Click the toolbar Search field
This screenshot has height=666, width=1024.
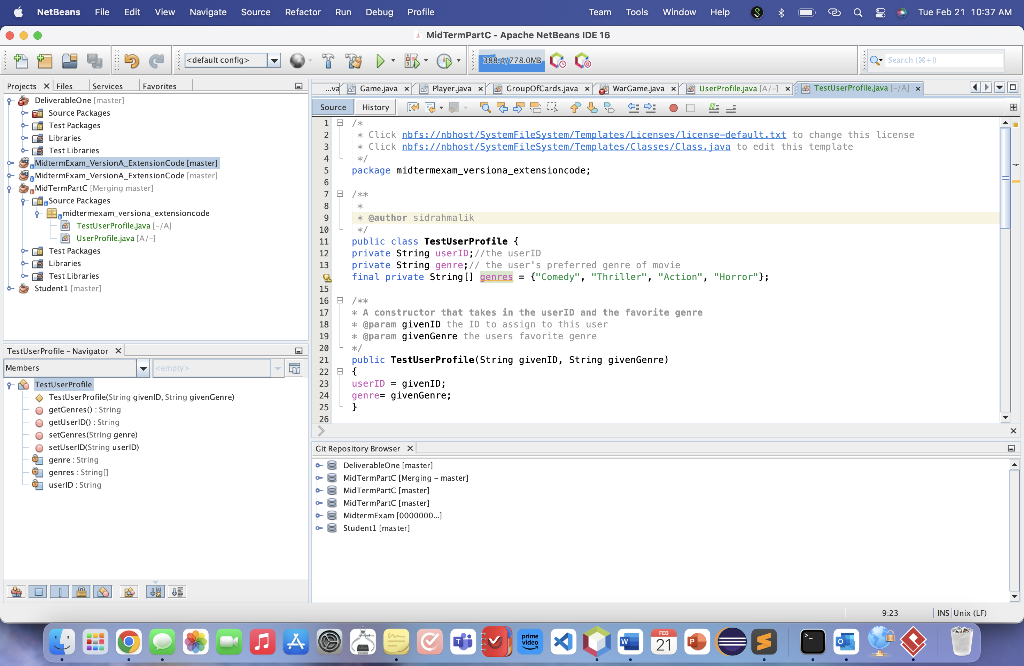tap(944, 60)
